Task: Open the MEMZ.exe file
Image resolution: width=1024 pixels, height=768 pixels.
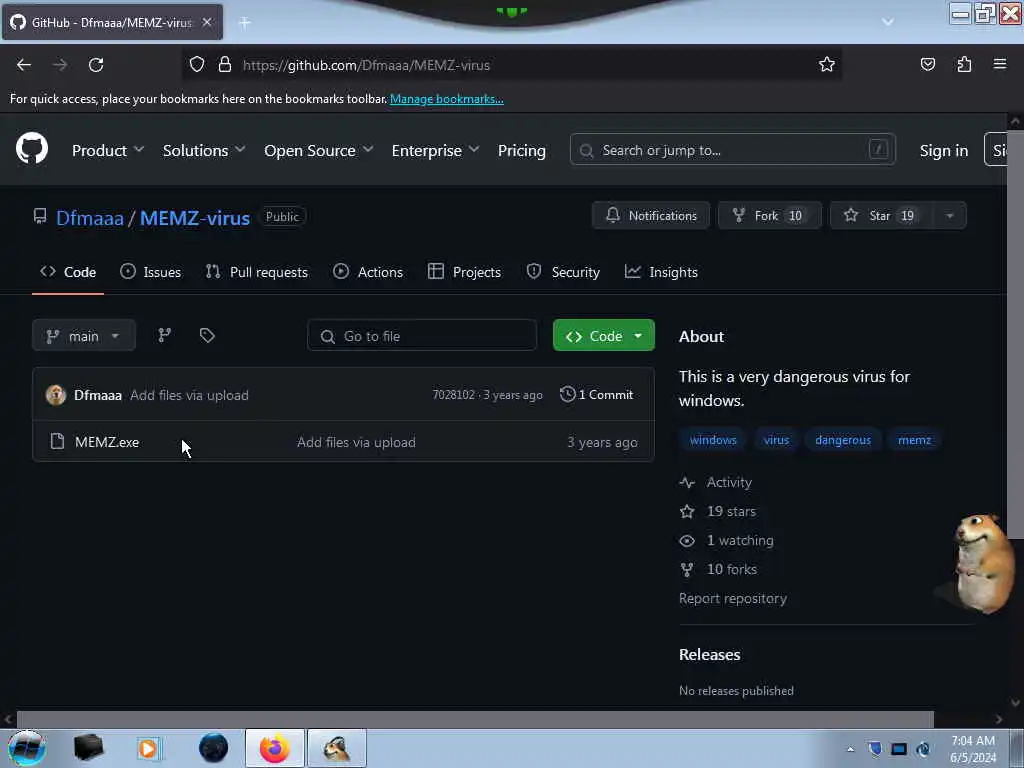Action: point(107,442)
